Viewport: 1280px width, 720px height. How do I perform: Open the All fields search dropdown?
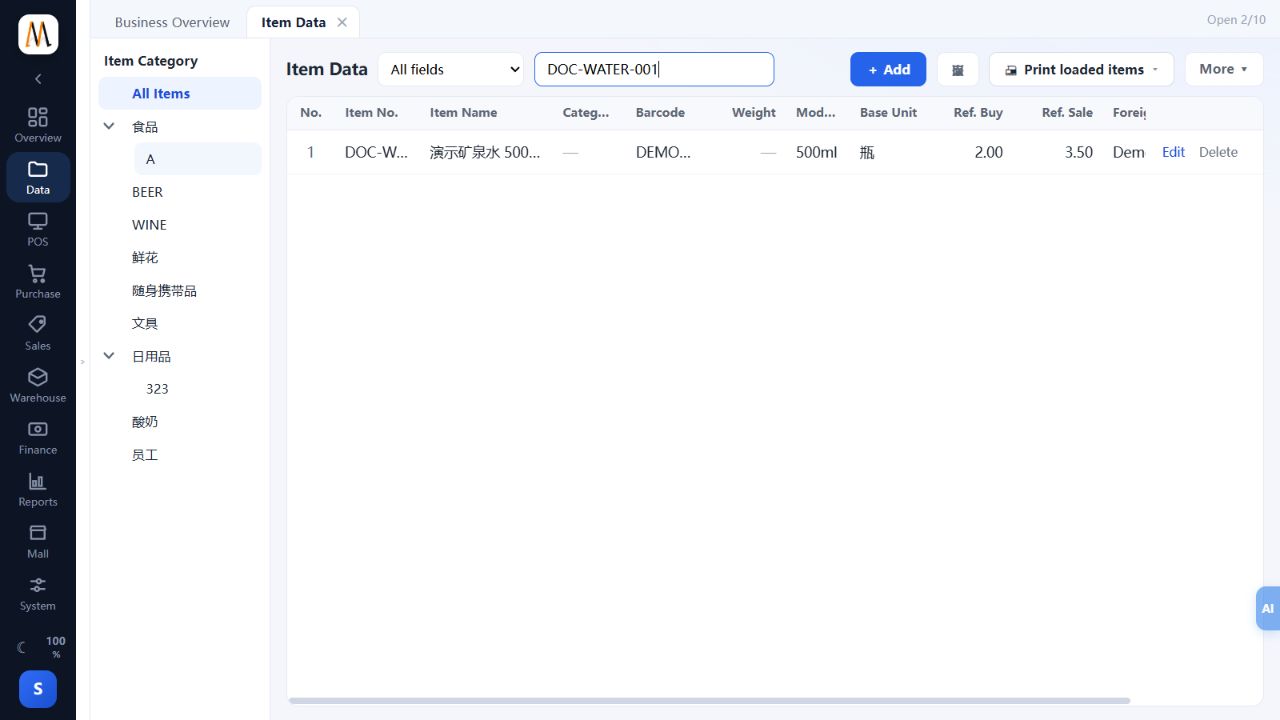pyautogui.click(x=451, y=69)
